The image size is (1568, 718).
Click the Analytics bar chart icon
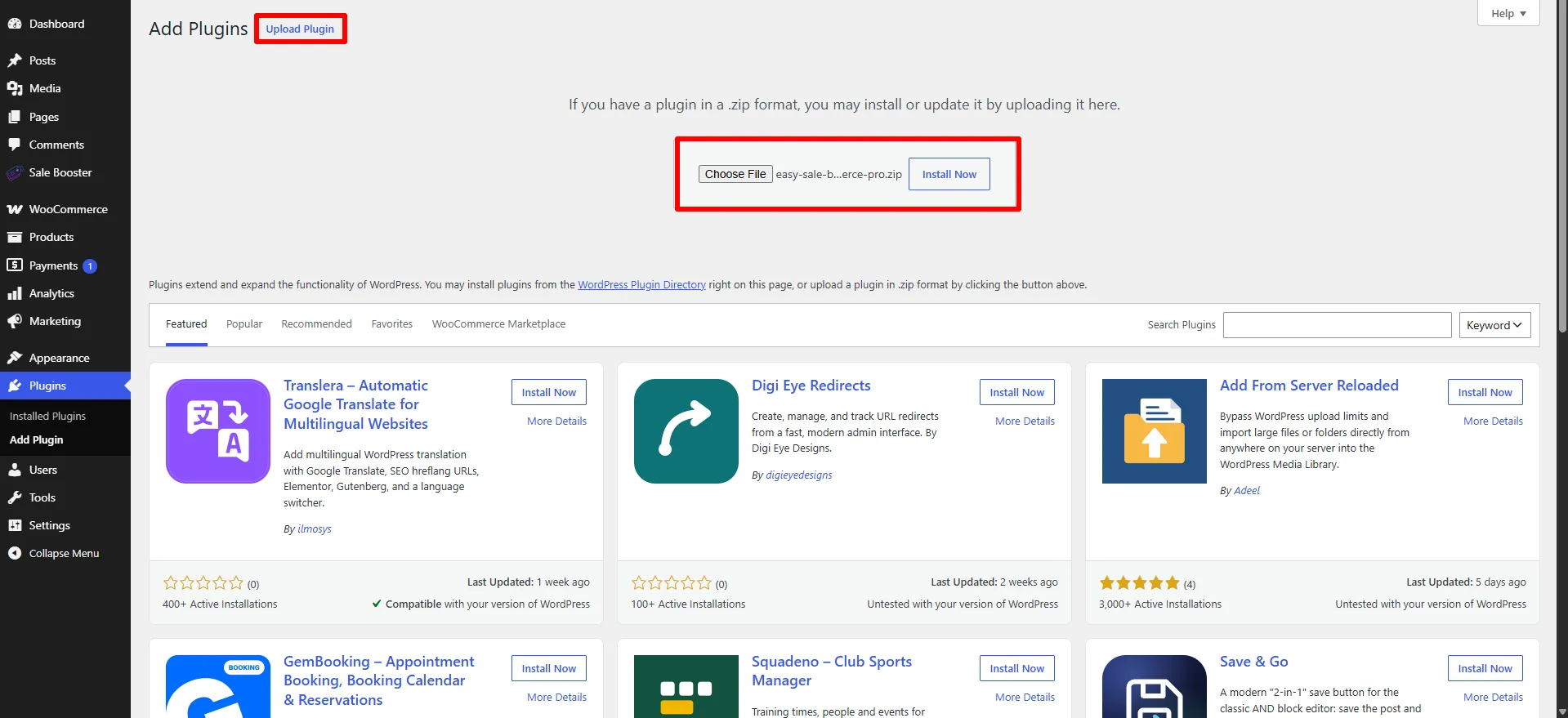click(15, 293)
